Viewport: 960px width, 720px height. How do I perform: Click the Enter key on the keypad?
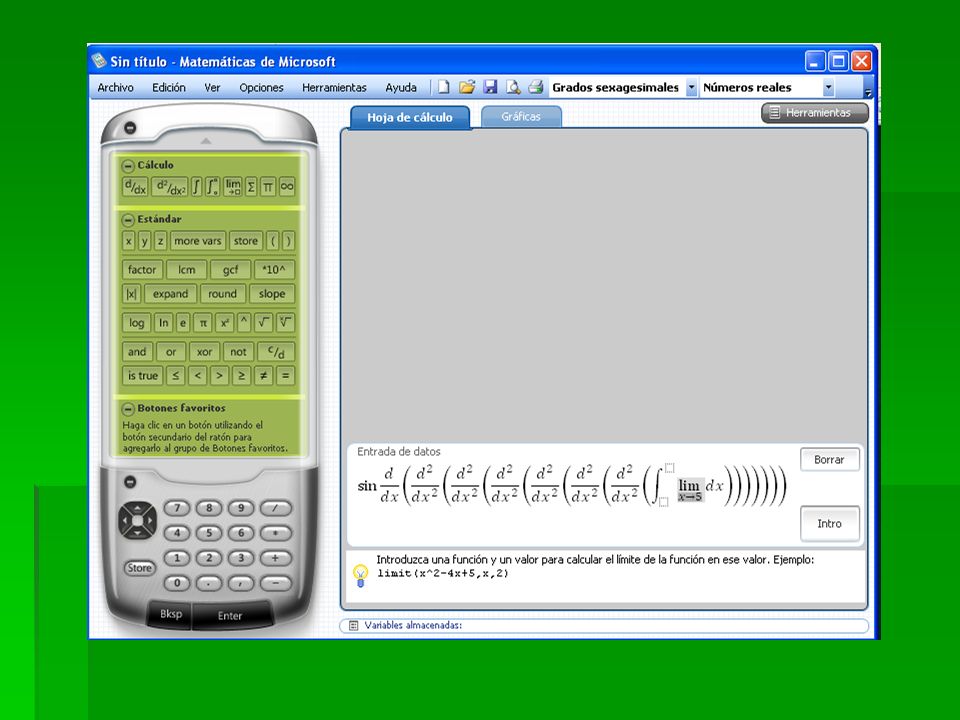coord(230,615)
